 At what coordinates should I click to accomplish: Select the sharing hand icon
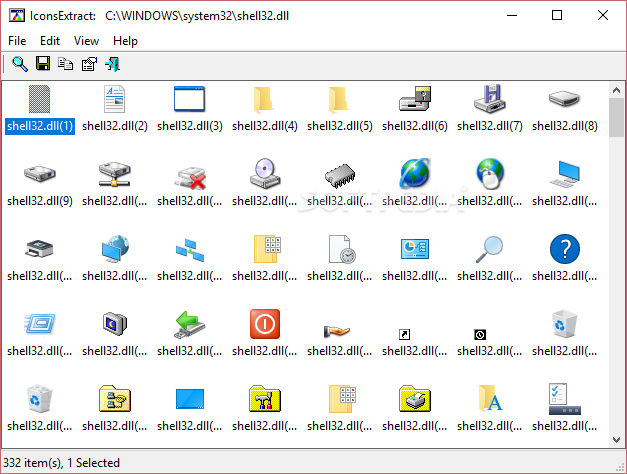(x=337, y=331)
